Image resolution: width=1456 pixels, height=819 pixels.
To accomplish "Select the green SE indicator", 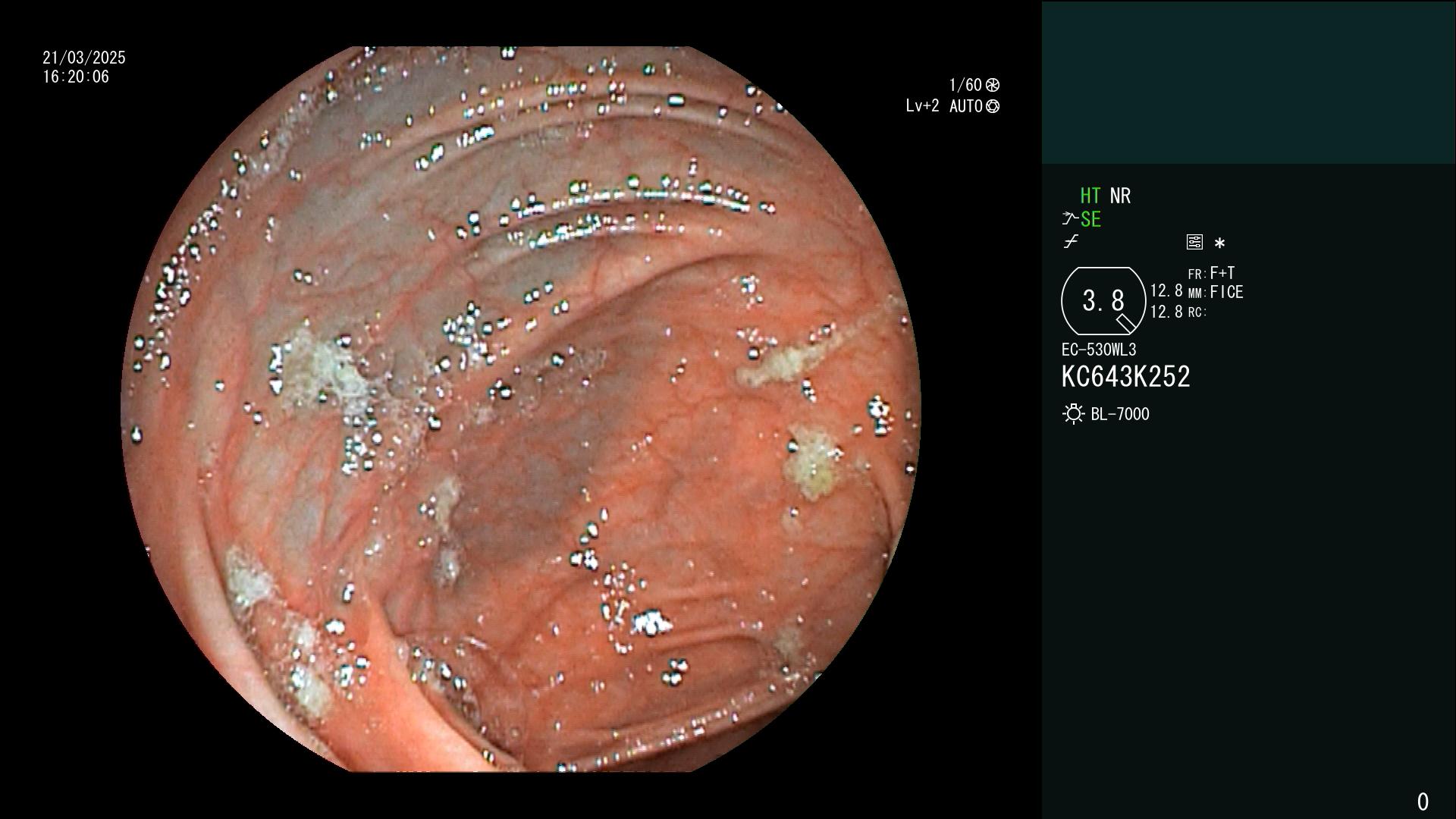I will click(x=1090, y=219).
